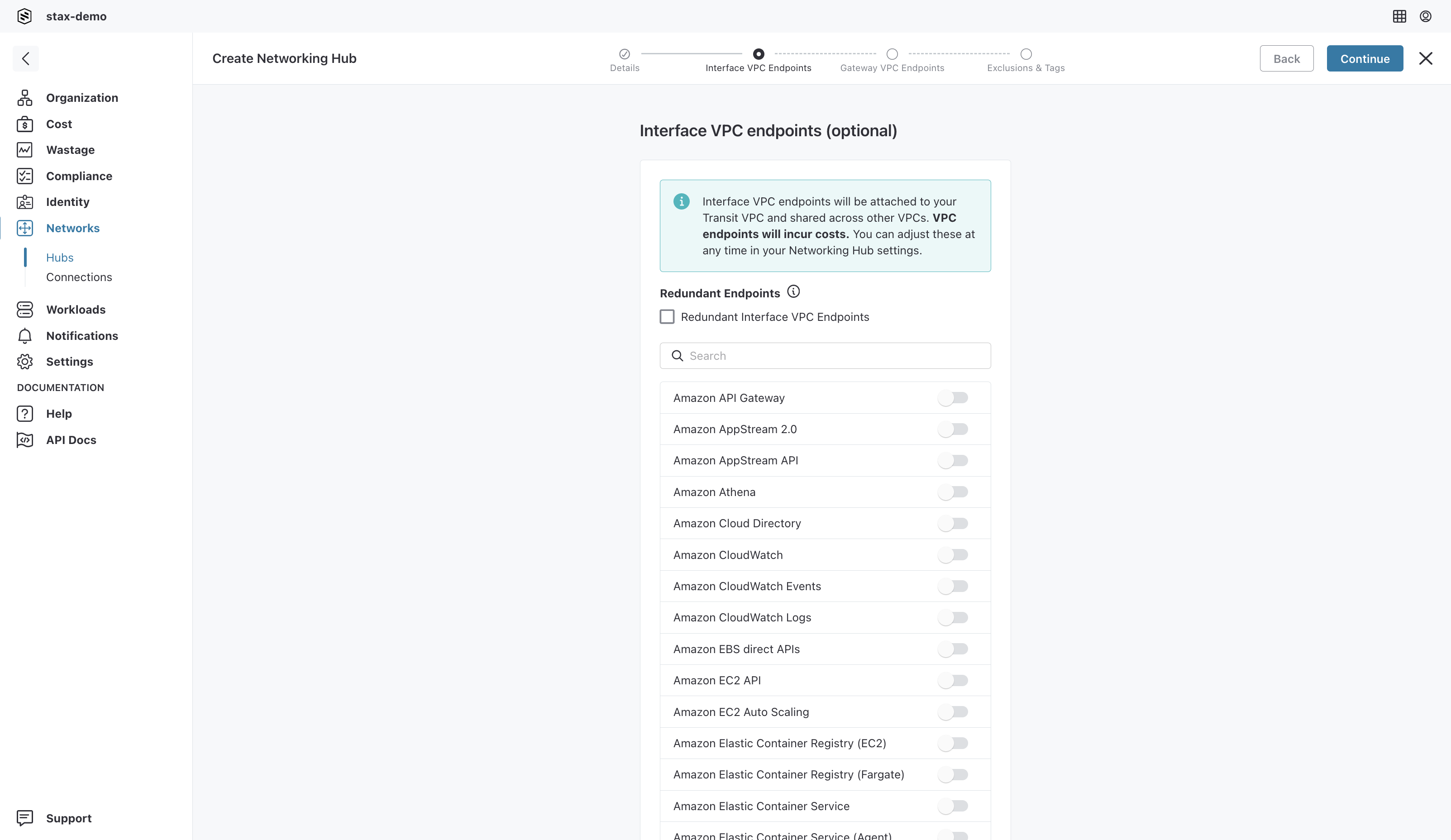Click the Continue button

[x=1365, y=58]
